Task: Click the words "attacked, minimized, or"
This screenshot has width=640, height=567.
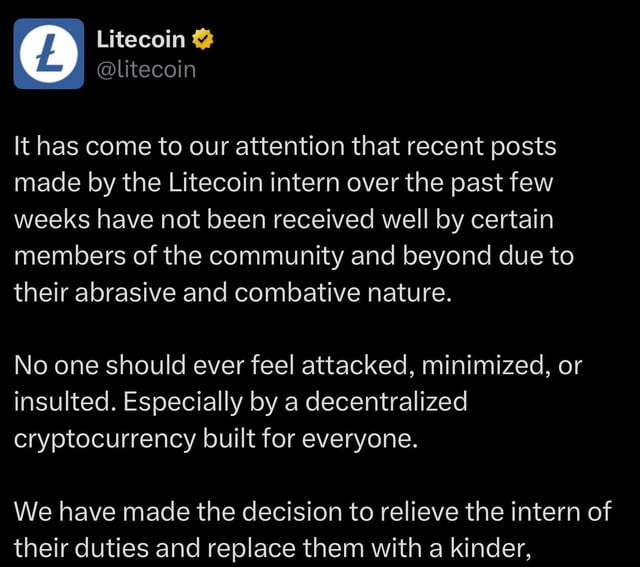Action: pyautogui.click(x=442, y=365)
